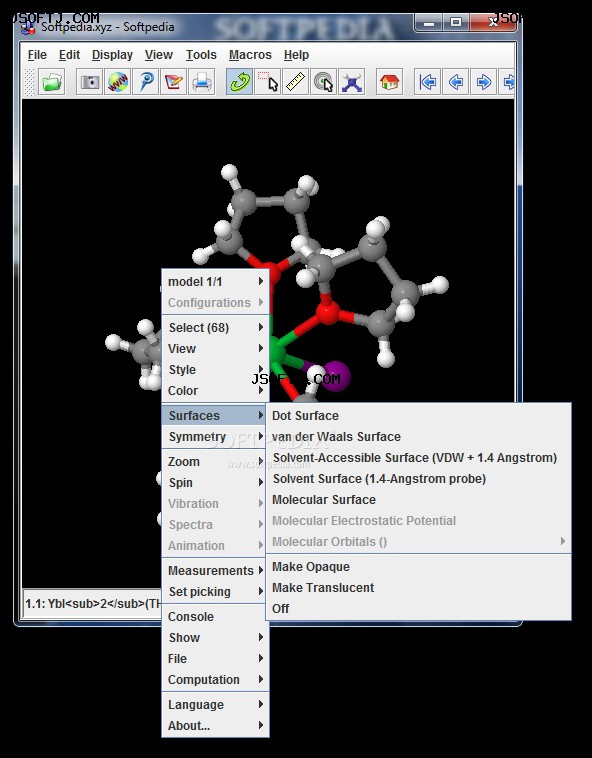
Task: Click the printer icon
Action: coord(202,82)
